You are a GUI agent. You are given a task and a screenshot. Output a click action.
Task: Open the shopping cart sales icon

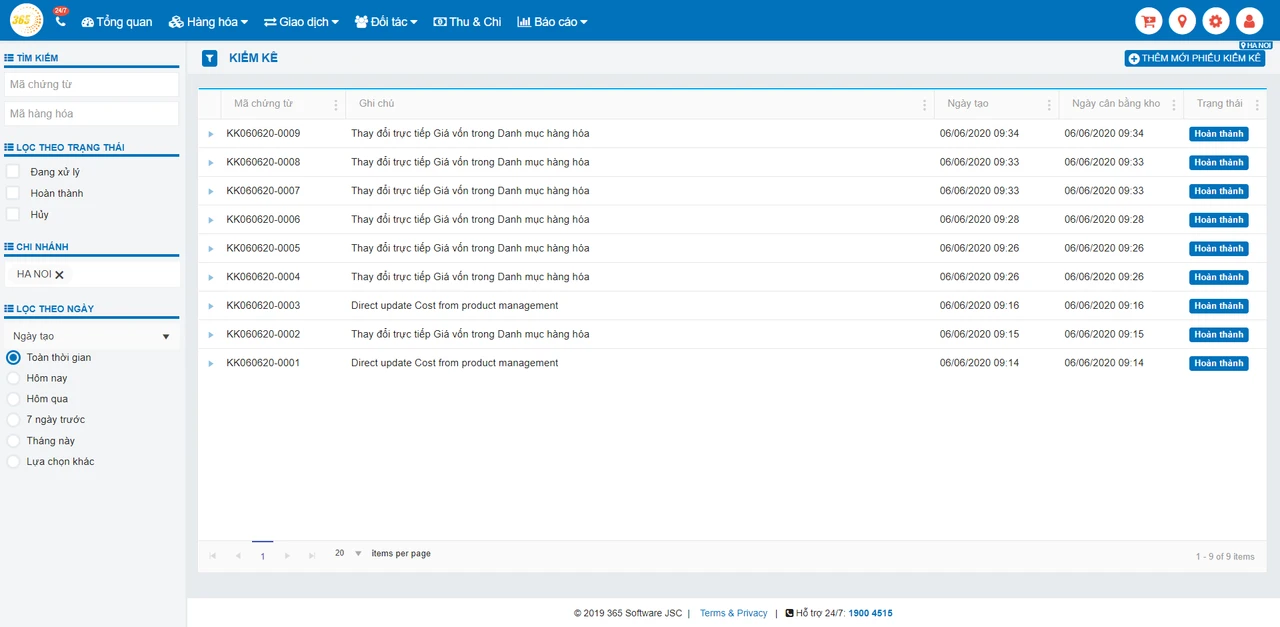[x=1149, y=21]
